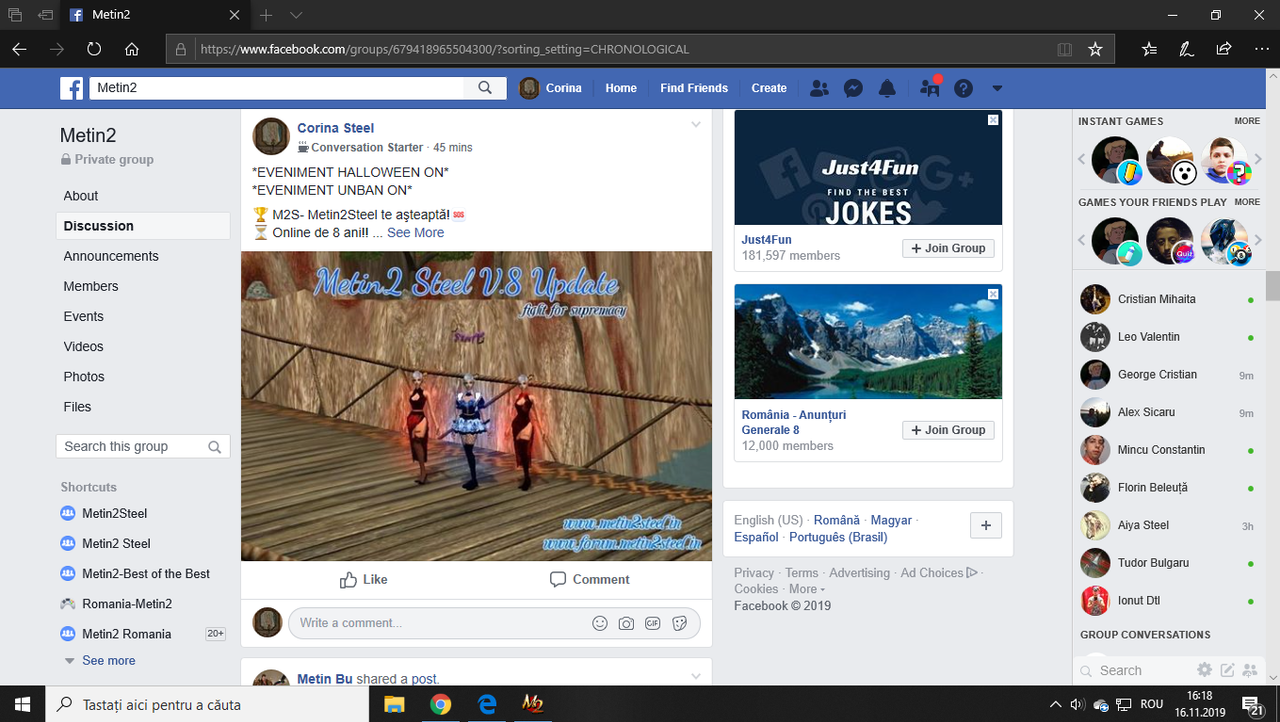Click the Facebook logo icon
Image resolution: width=1280 pixels, height=722 pixels.
point(72,88)
